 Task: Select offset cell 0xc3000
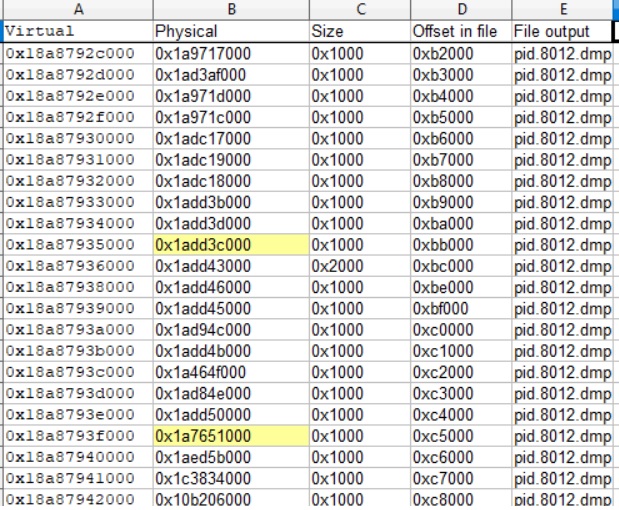[461, 394]
